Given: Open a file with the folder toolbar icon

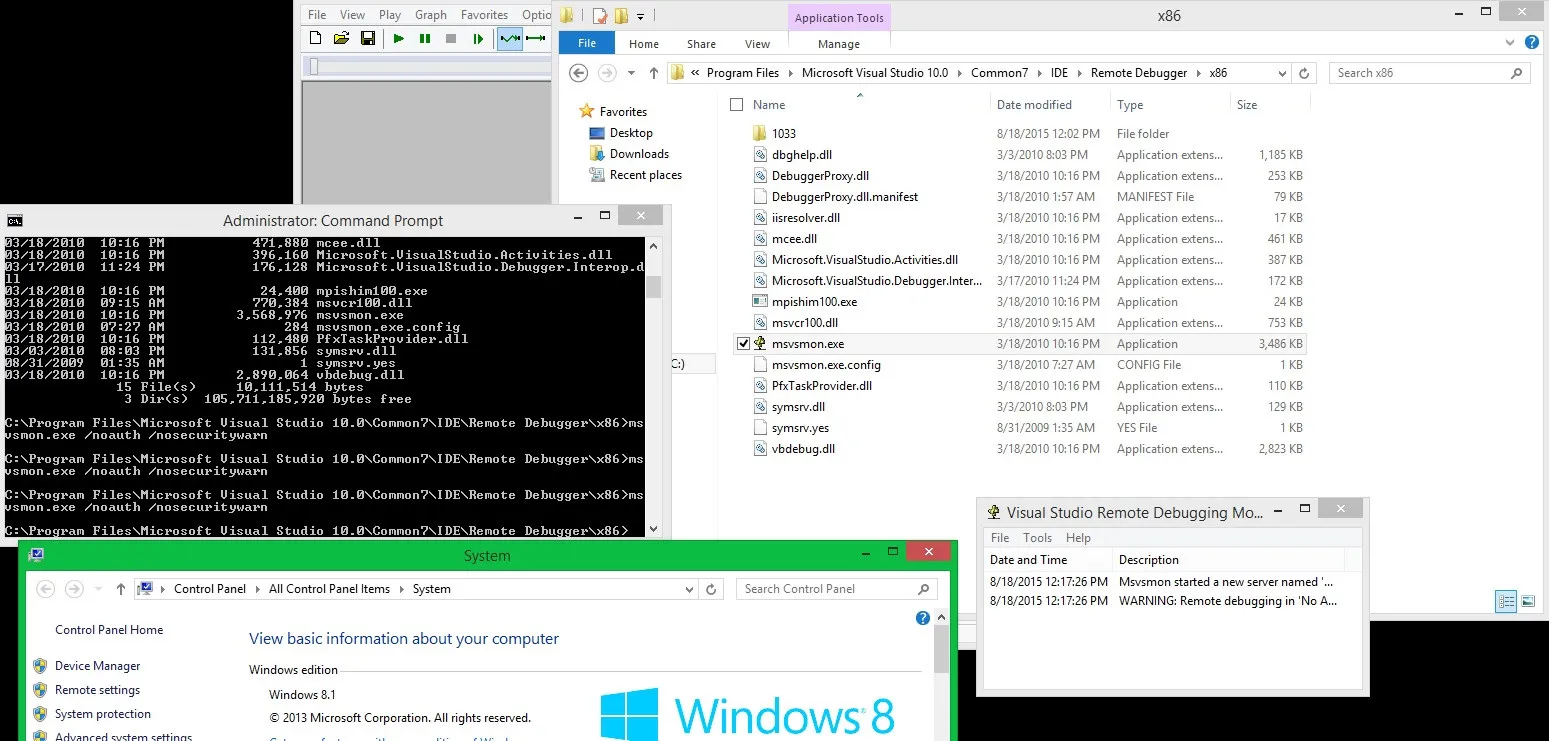Looking at the screenshot, I should (x=342, y=39).
